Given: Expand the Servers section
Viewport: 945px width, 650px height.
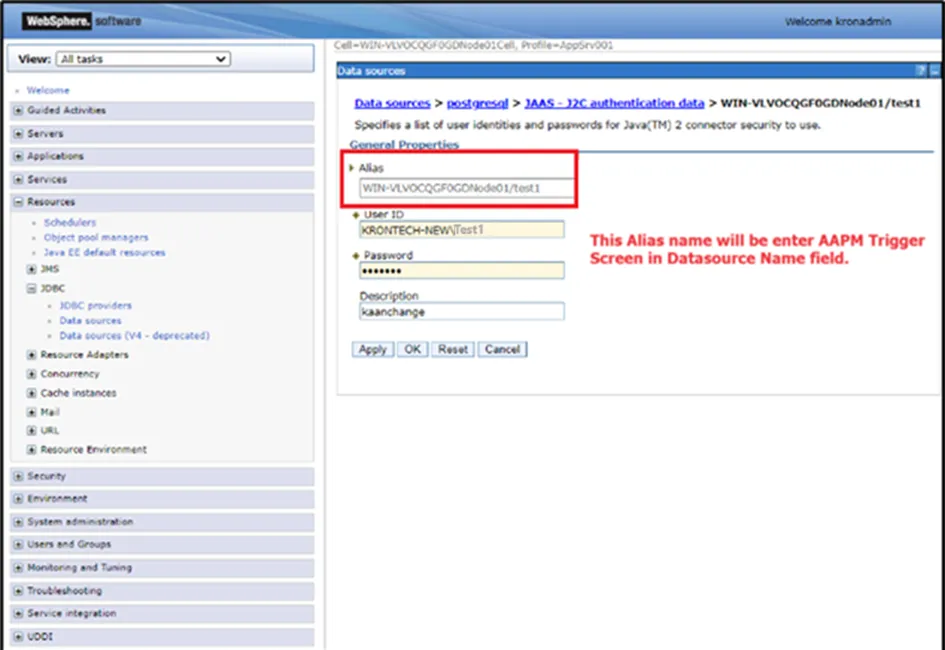Looking at the screenshot, I should point(18,134).
